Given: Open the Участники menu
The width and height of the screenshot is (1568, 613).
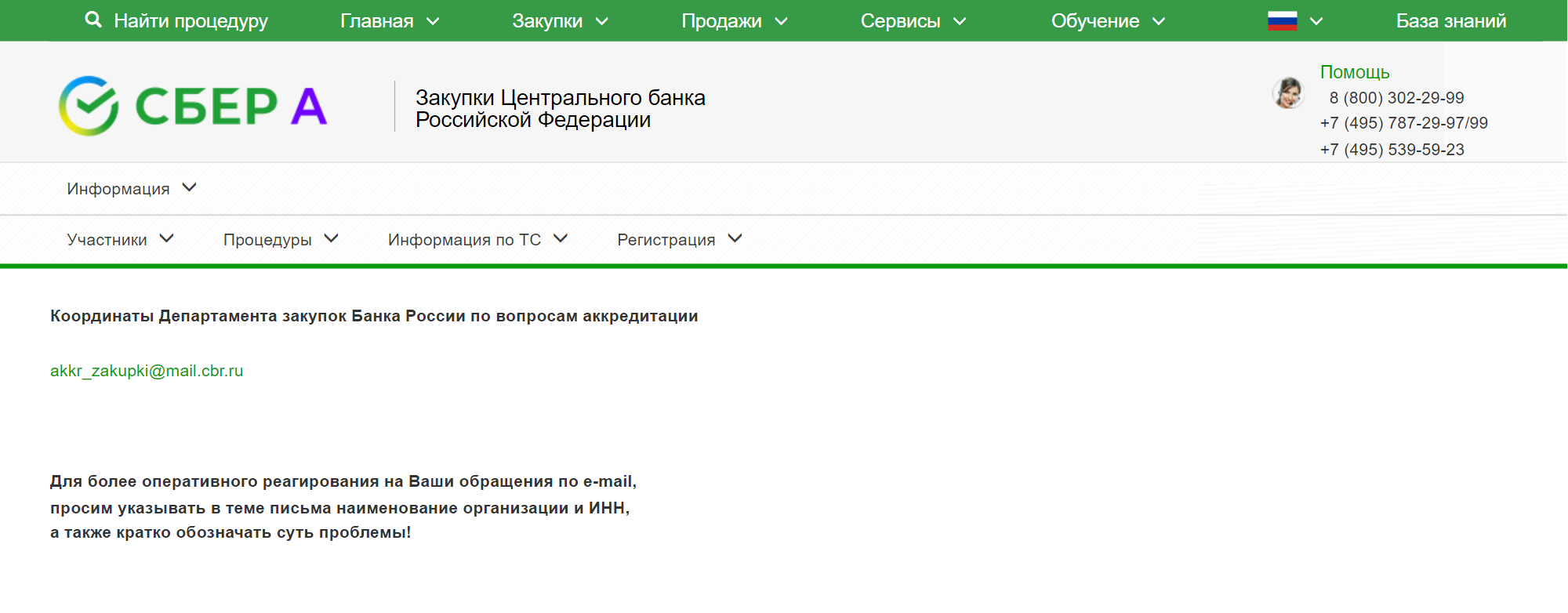Looking at the screenshot, I should (x=107, y=240).
